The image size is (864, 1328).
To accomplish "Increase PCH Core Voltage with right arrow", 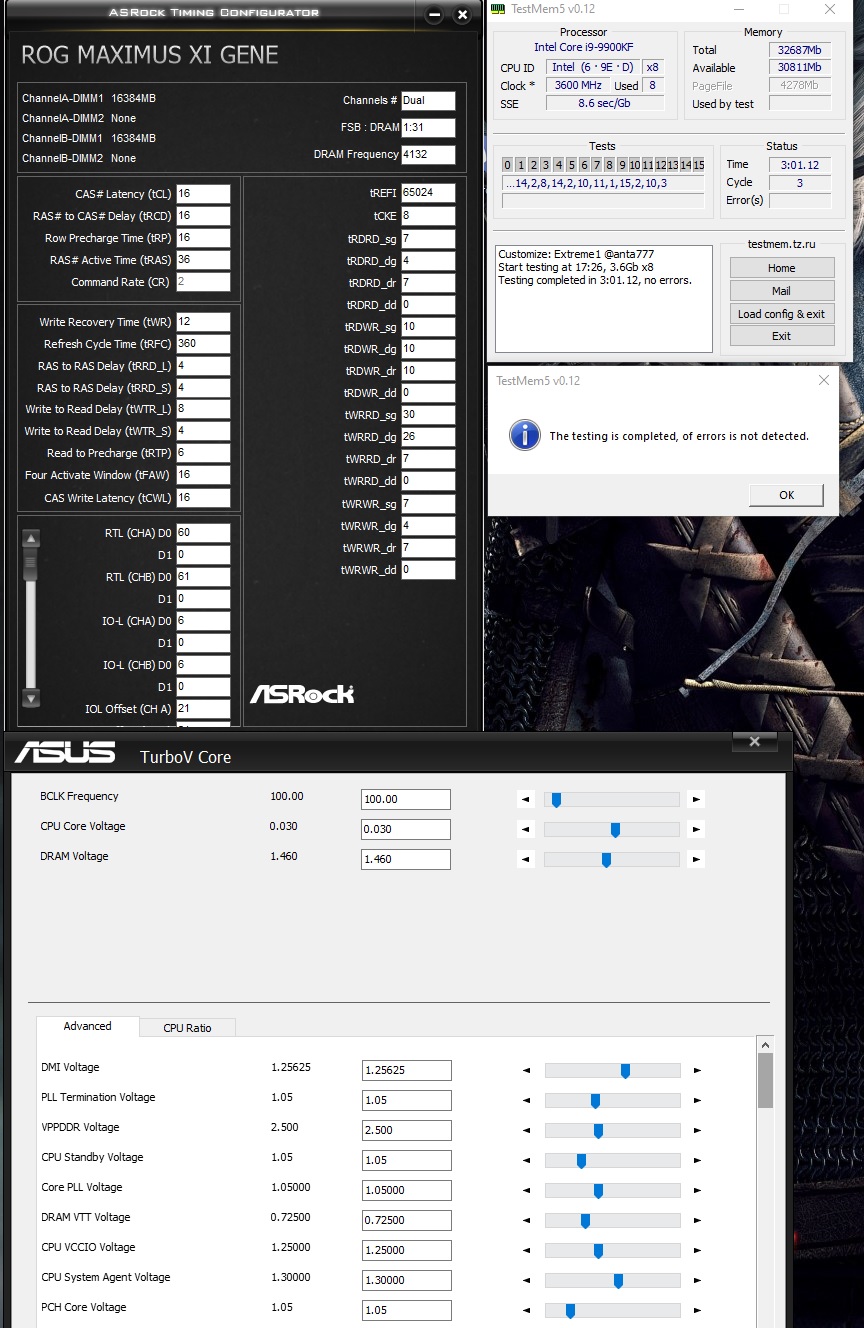I will 697,1310.
